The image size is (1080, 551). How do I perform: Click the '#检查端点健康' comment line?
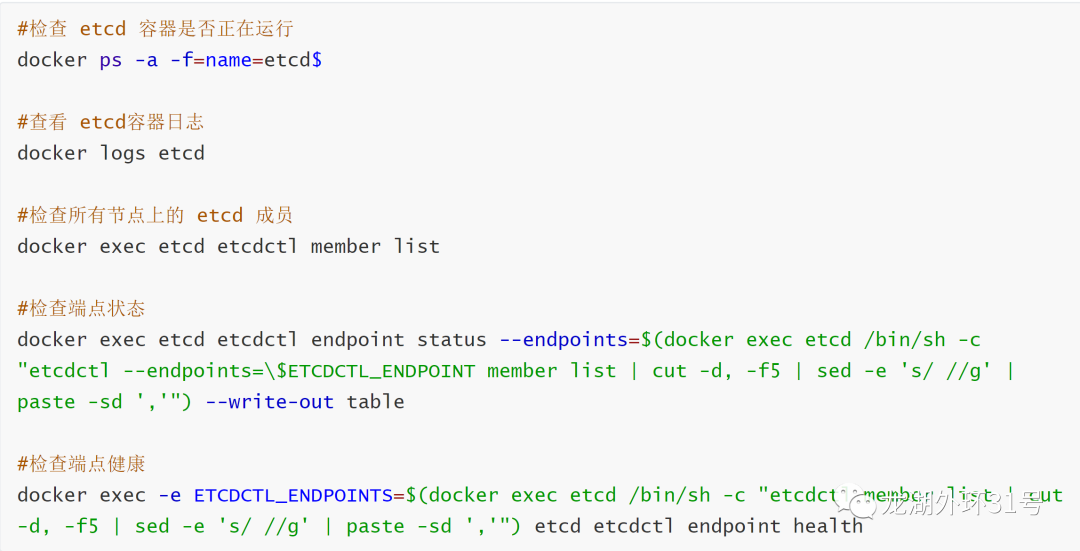[81, 464]
